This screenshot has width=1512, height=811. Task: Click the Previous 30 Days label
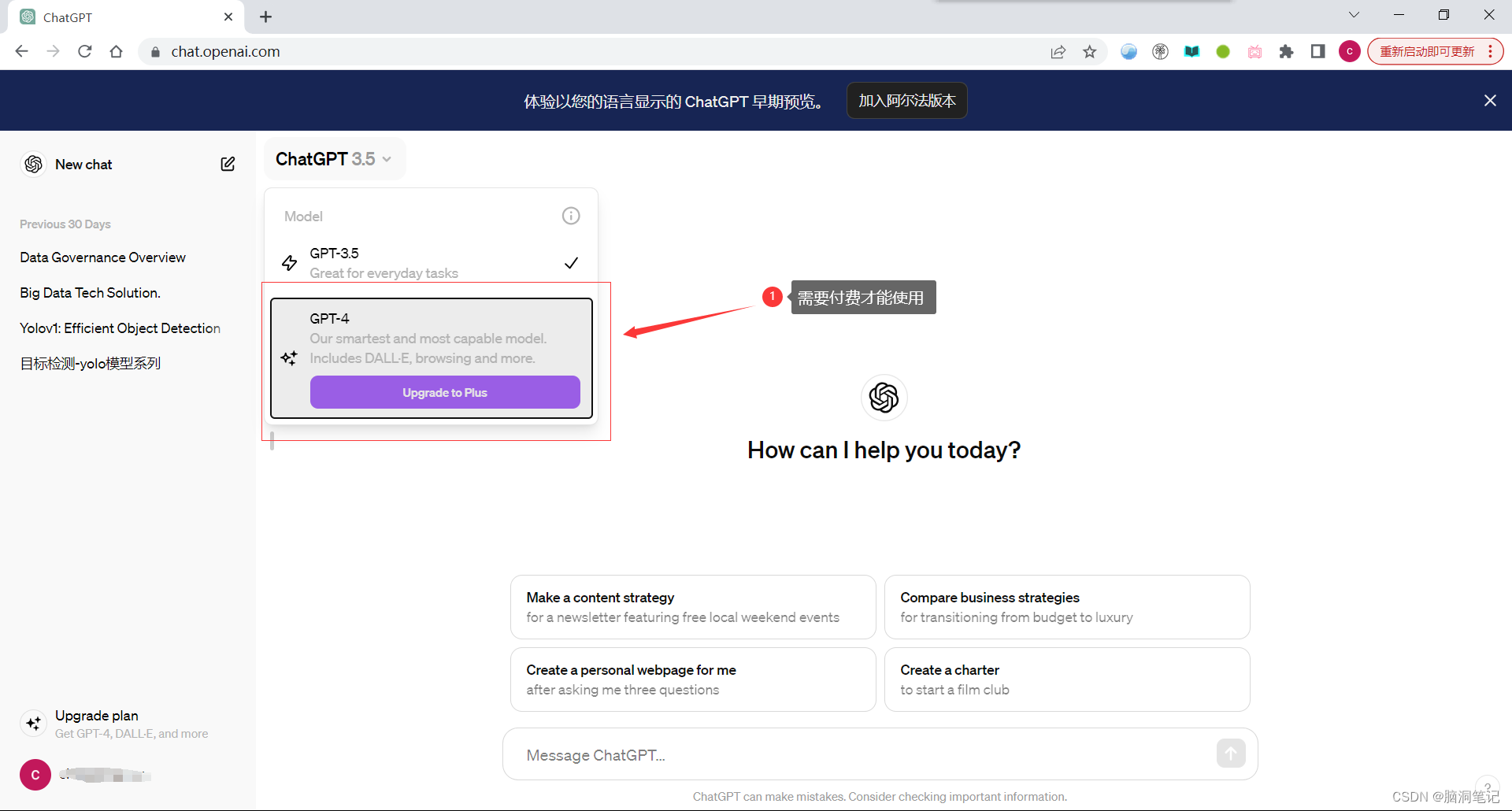click(65, 224)
